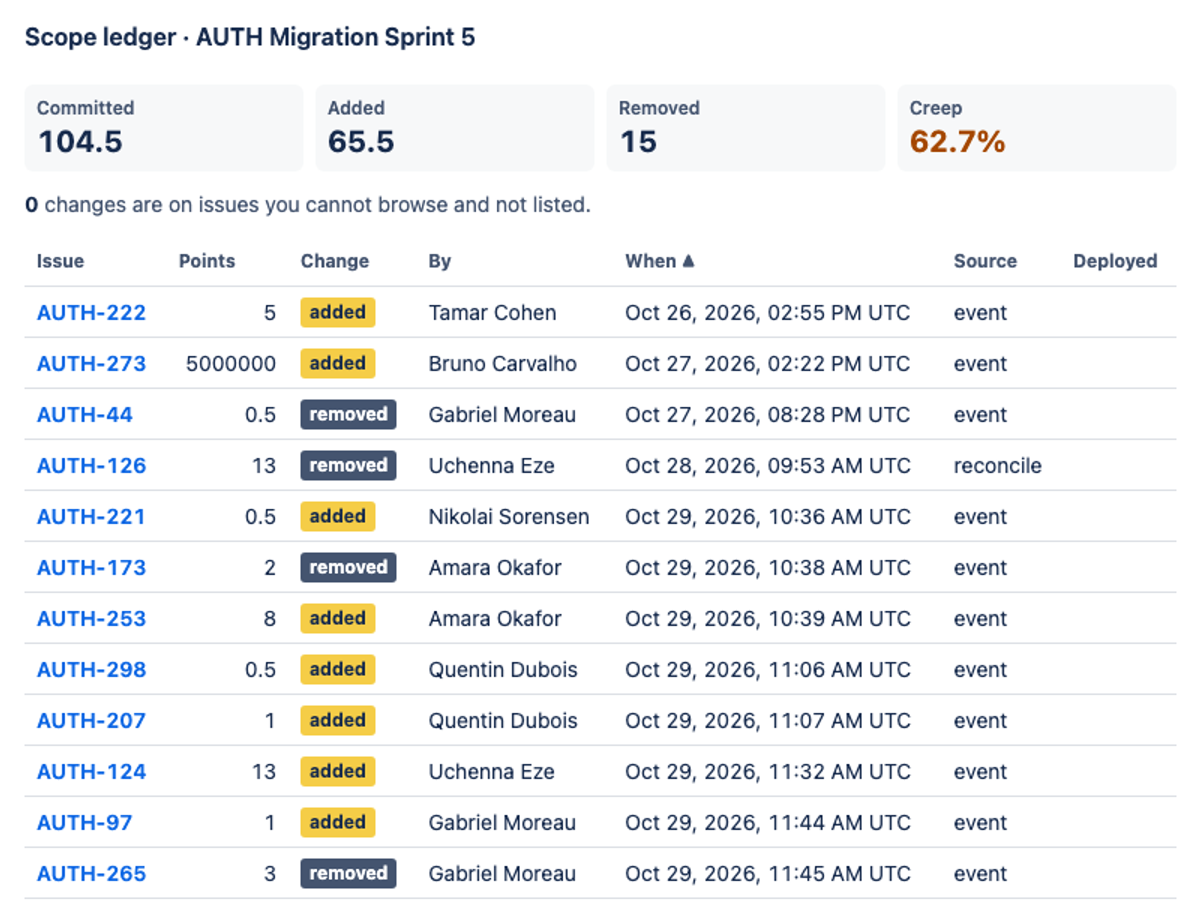Select the Creep 62.7% summary card
This screenshot has width=1200, height=900.
tap(1037, 127)
